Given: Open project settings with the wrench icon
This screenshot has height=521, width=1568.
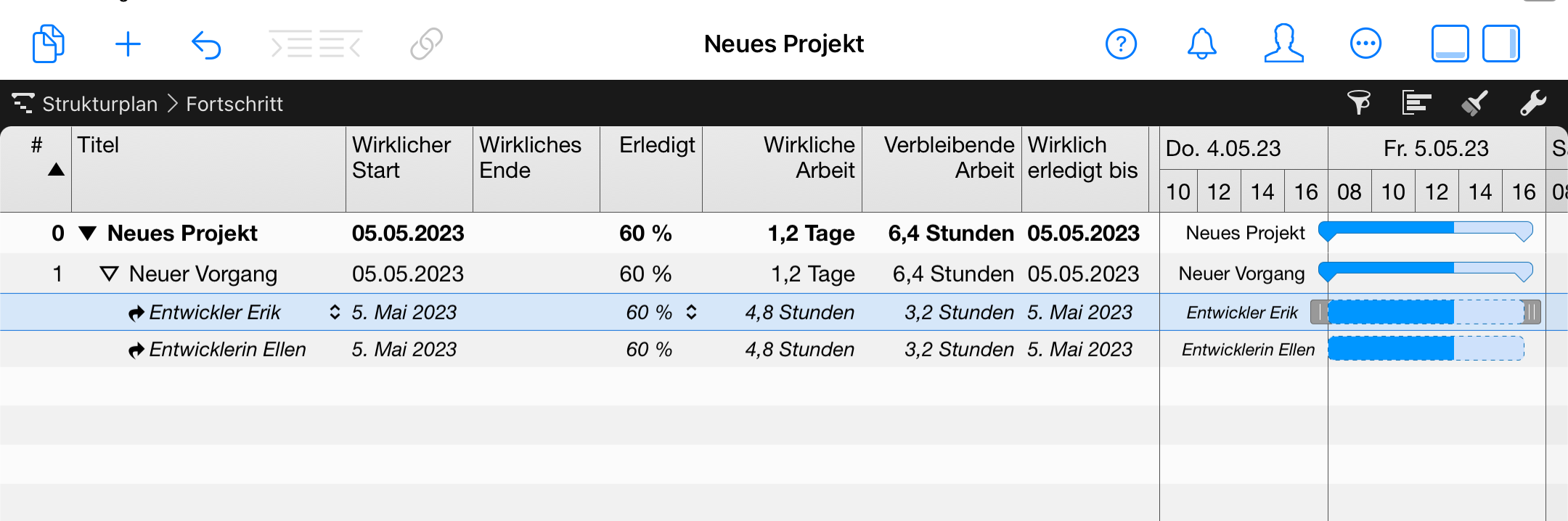Looking at the screenshot, I should 1533,103.
